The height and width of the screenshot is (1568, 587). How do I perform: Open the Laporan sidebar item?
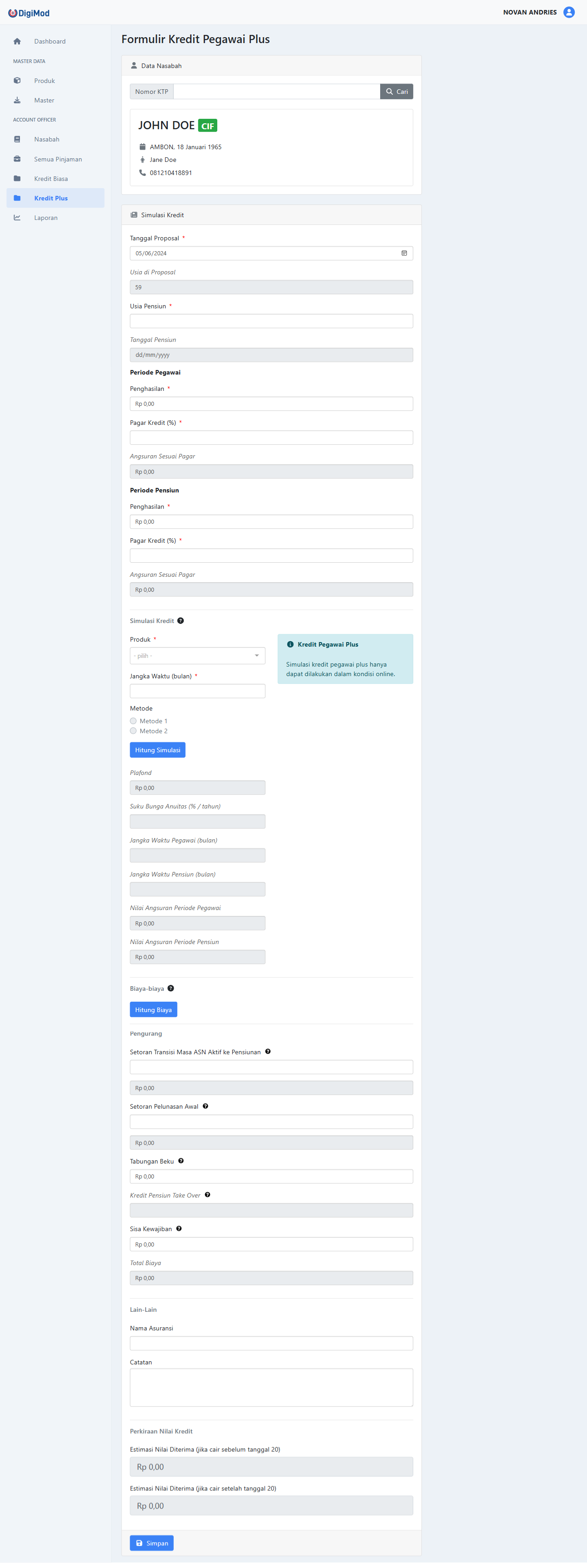[46, 217]
